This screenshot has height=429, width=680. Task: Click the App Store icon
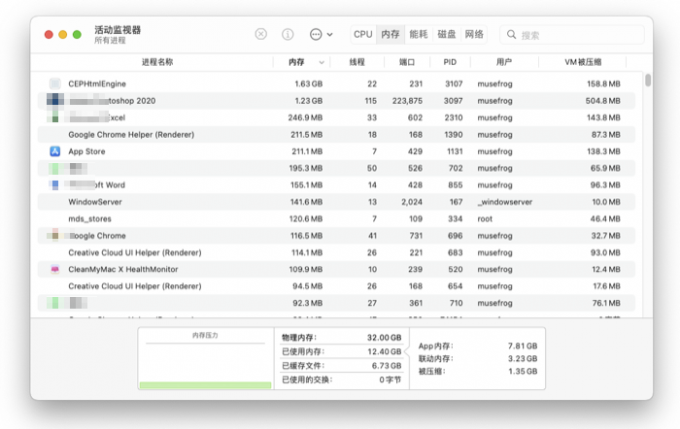pyautogui.click(x=55, y=151)
